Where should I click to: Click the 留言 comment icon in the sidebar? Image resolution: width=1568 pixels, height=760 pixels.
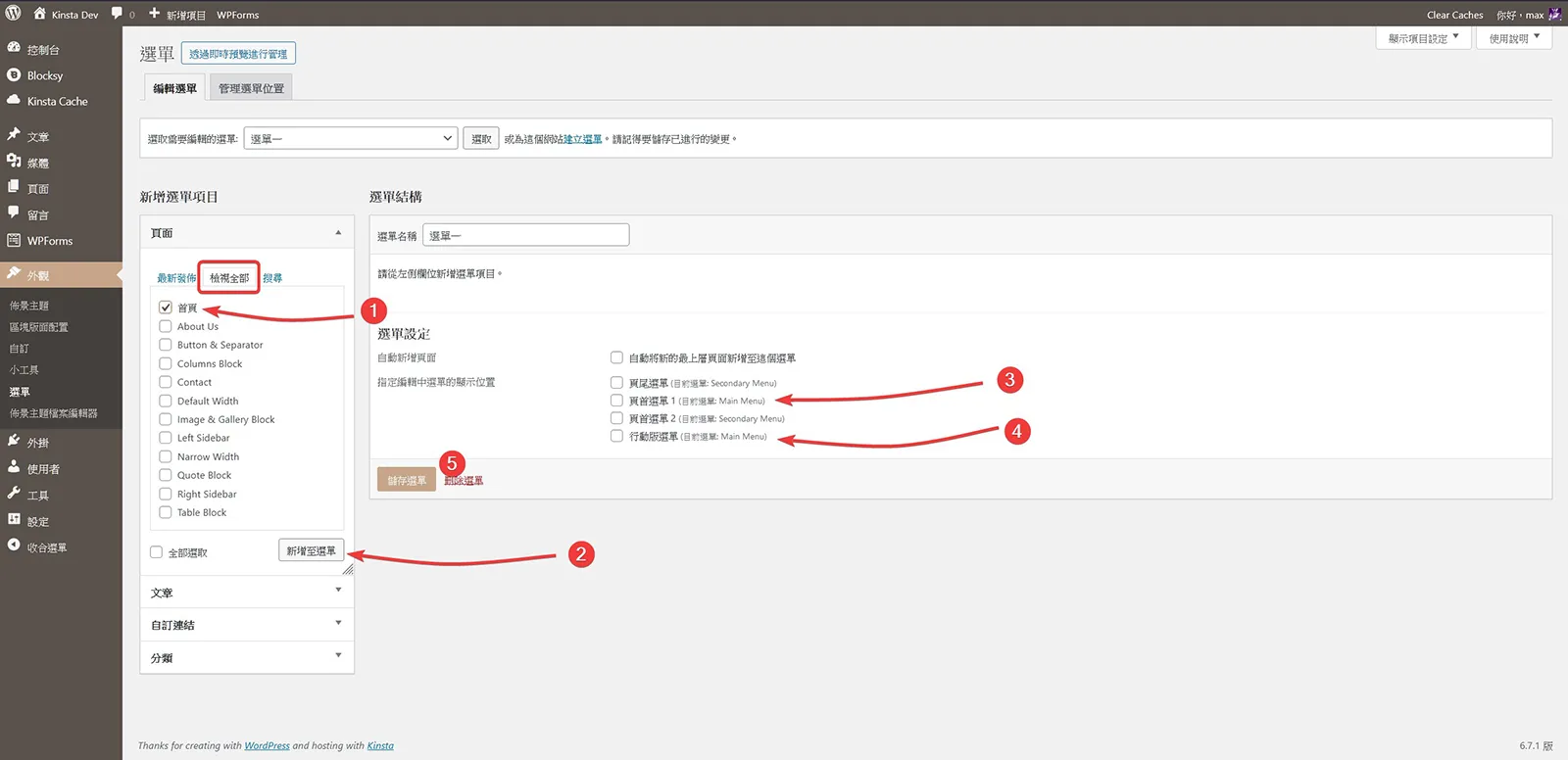pos(14,213)
